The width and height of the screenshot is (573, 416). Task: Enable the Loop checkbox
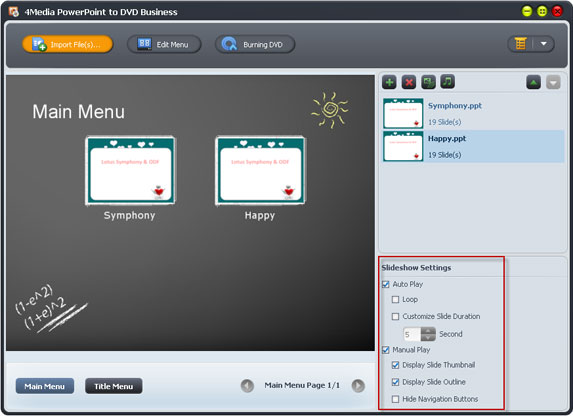(x=395, y=300)
